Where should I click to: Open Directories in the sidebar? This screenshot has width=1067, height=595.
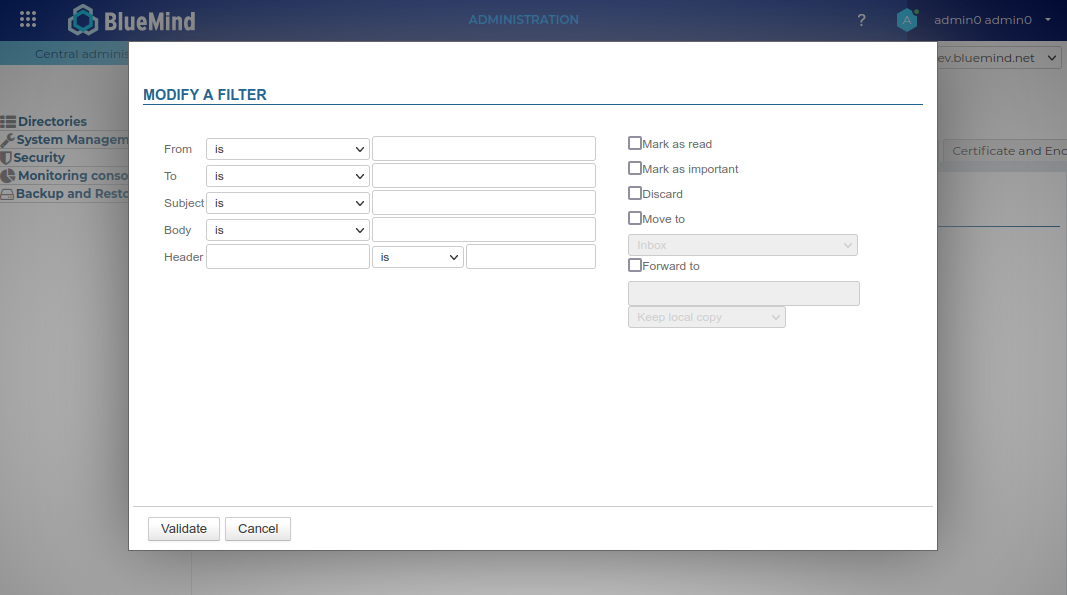(x=52, y=122)
